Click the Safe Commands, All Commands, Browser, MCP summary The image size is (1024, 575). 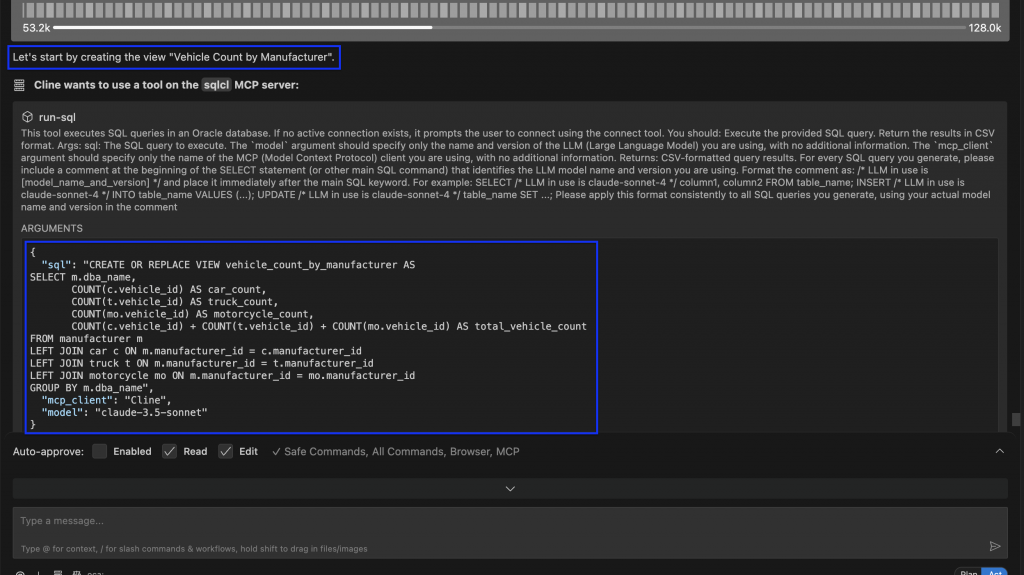point(401,452)
